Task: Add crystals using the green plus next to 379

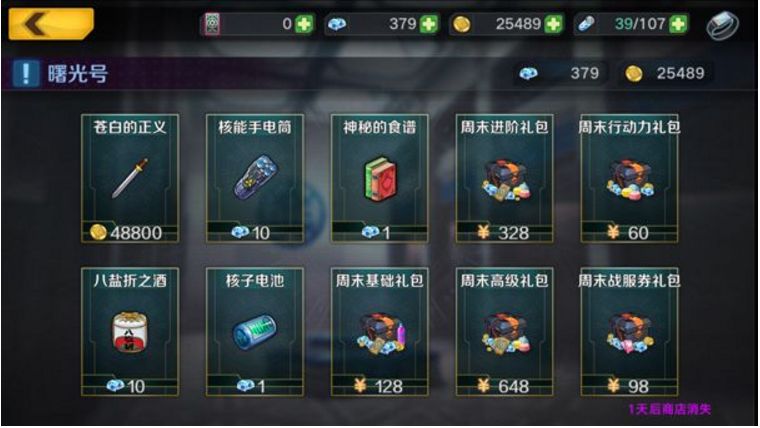Action: pyautogui.click(x=428, y=24)
